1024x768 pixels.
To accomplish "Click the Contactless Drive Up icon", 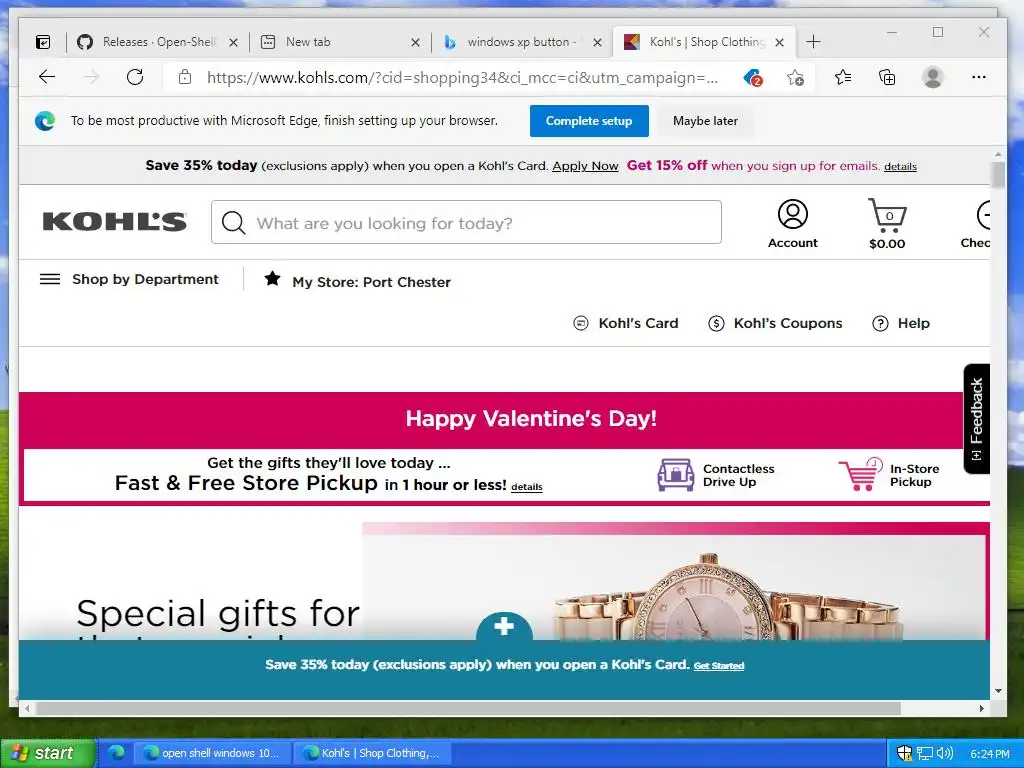I will (x=675, y=475).
